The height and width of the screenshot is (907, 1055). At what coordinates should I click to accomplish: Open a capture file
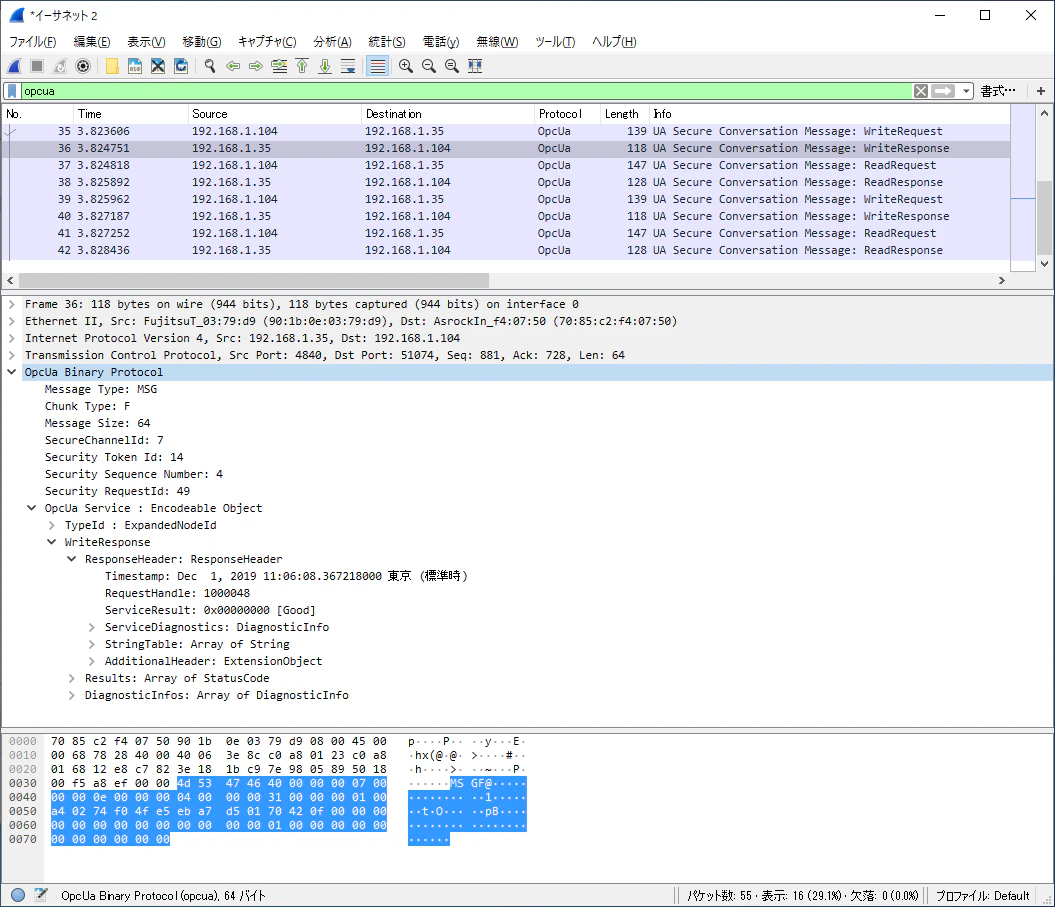coord(112,66)
